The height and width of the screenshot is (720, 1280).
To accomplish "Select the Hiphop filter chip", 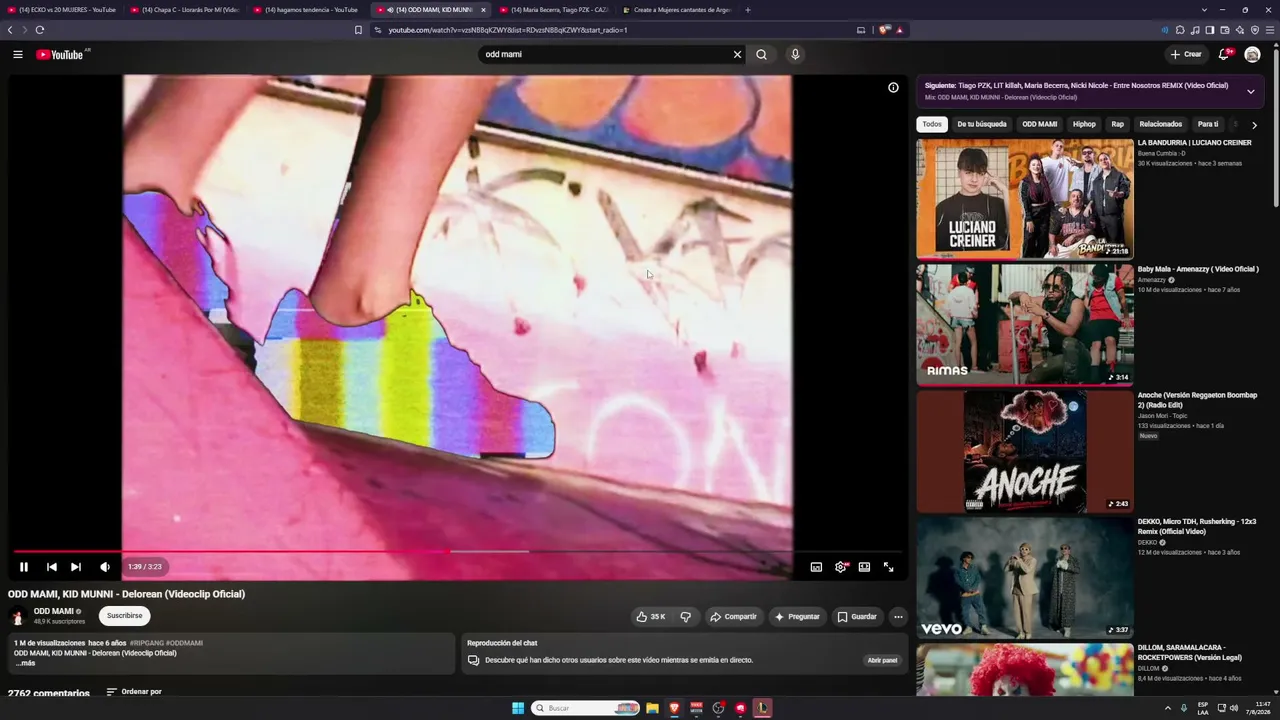I will (1084, 124).
